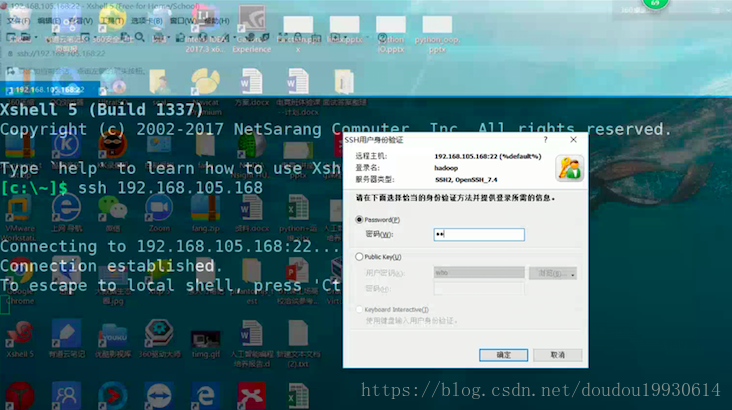Click the fang.zip archive on desktop

205,213
